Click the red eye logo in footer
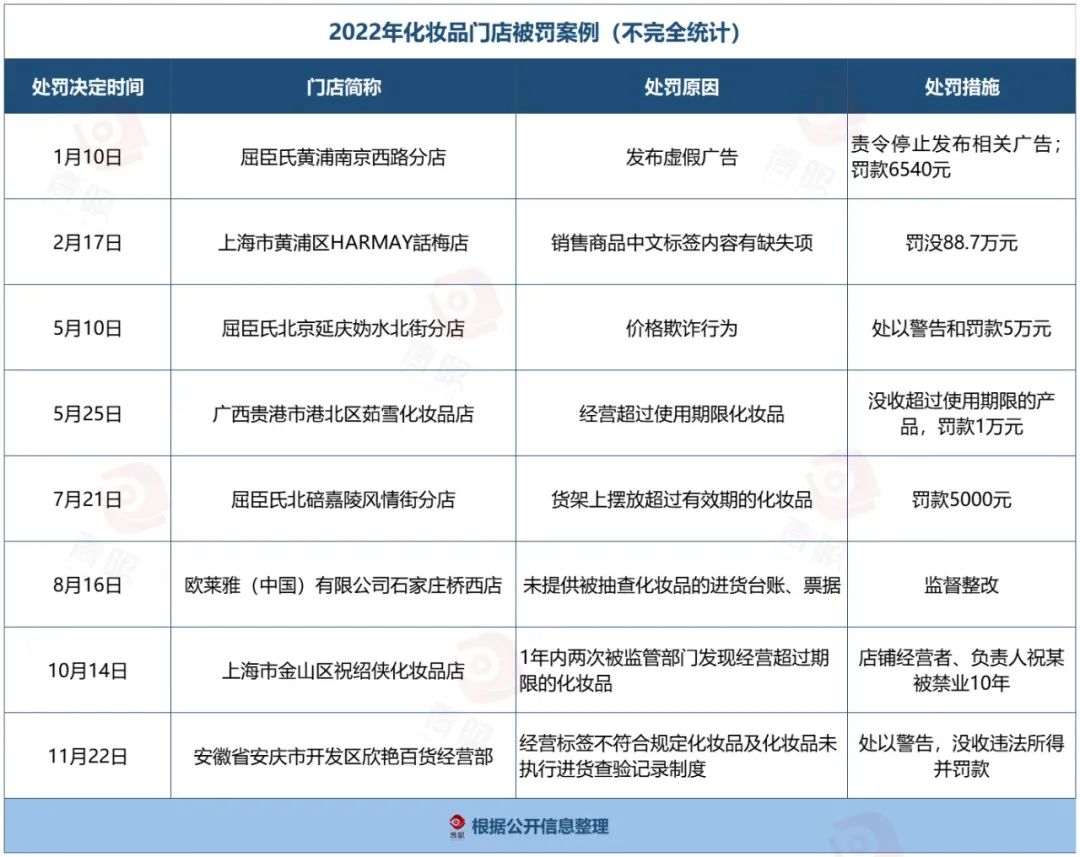 [x=457, y=826]
